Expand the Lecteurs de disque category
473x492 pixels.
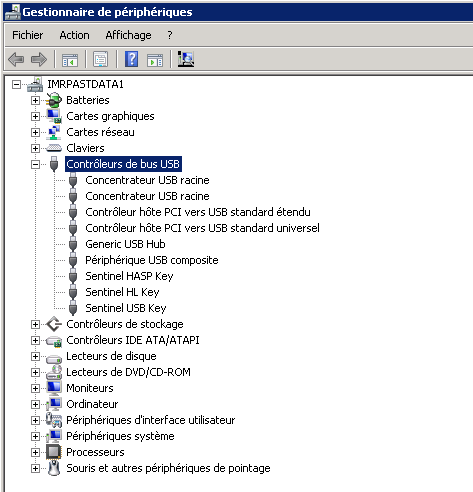(35, 356)
